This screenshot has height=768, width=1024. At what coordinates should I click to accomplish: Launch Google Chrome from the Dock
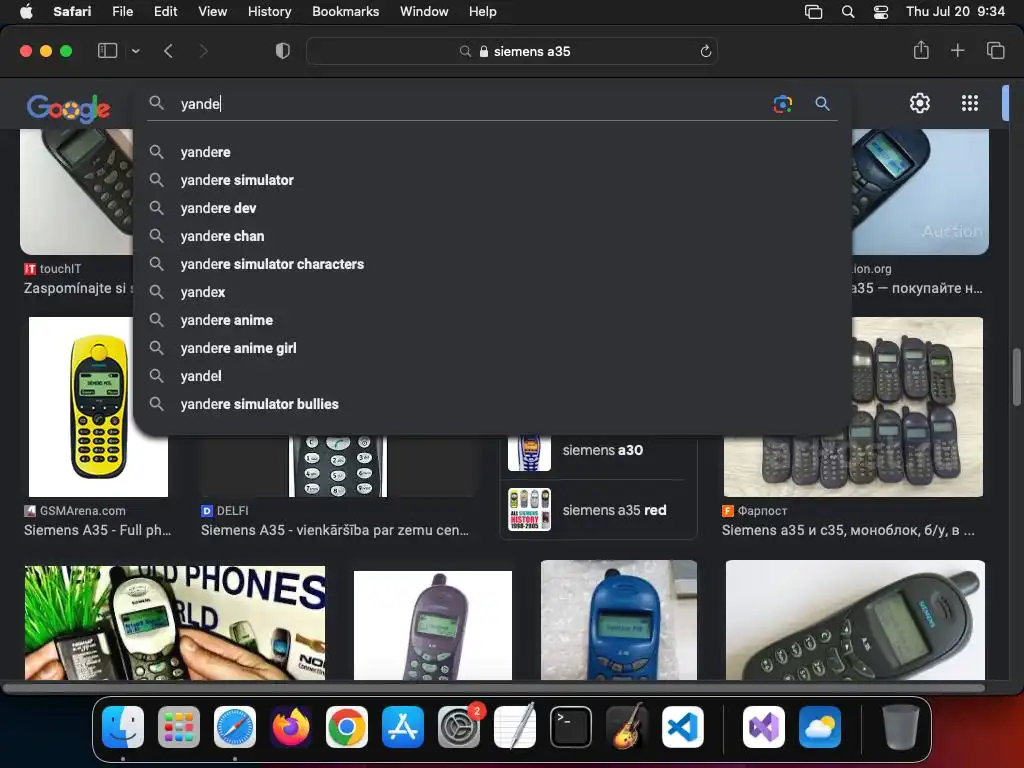coord(347,727)
